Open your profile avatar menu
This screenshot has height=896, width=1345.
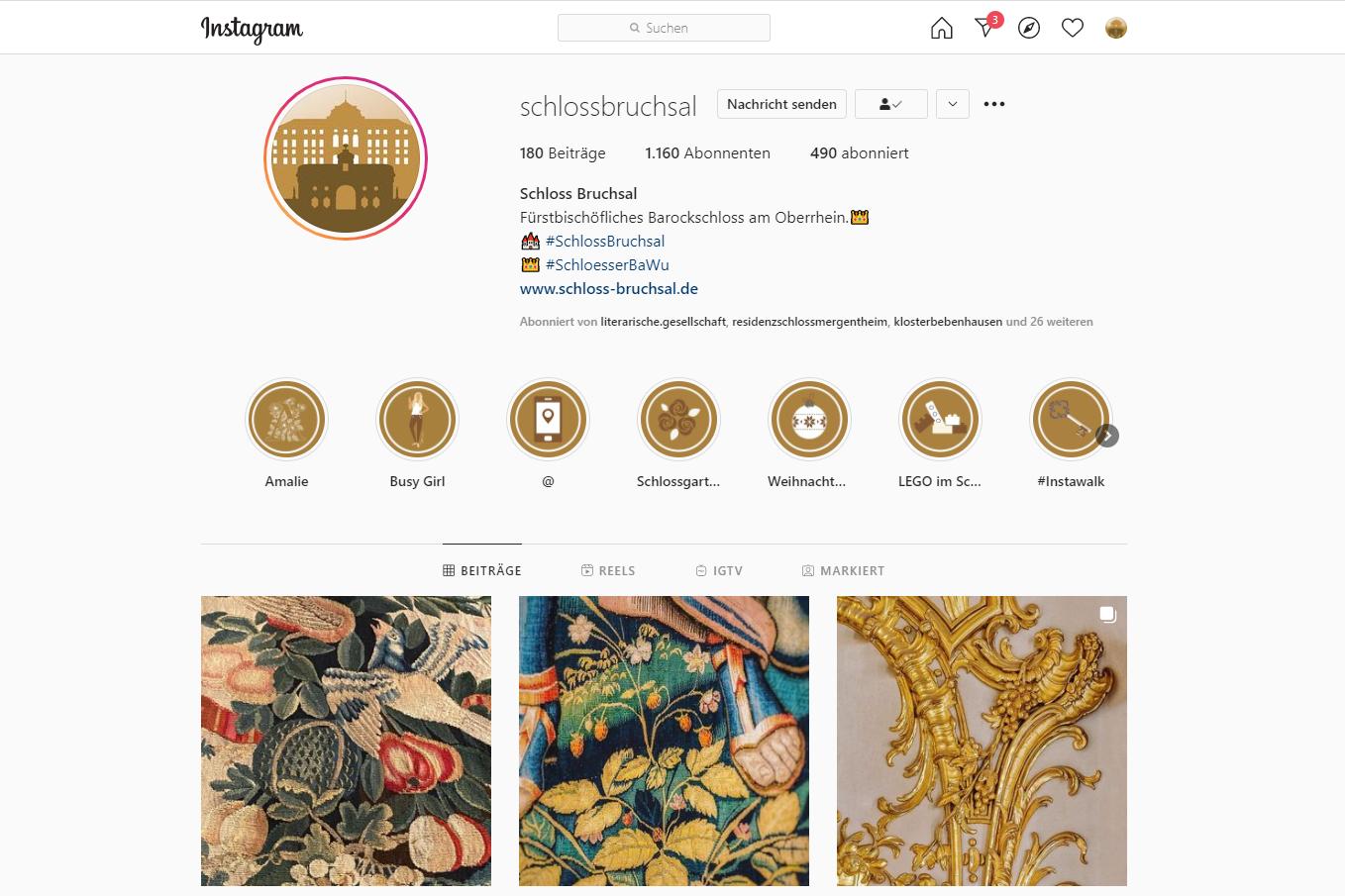click(x=1116, y=28)
